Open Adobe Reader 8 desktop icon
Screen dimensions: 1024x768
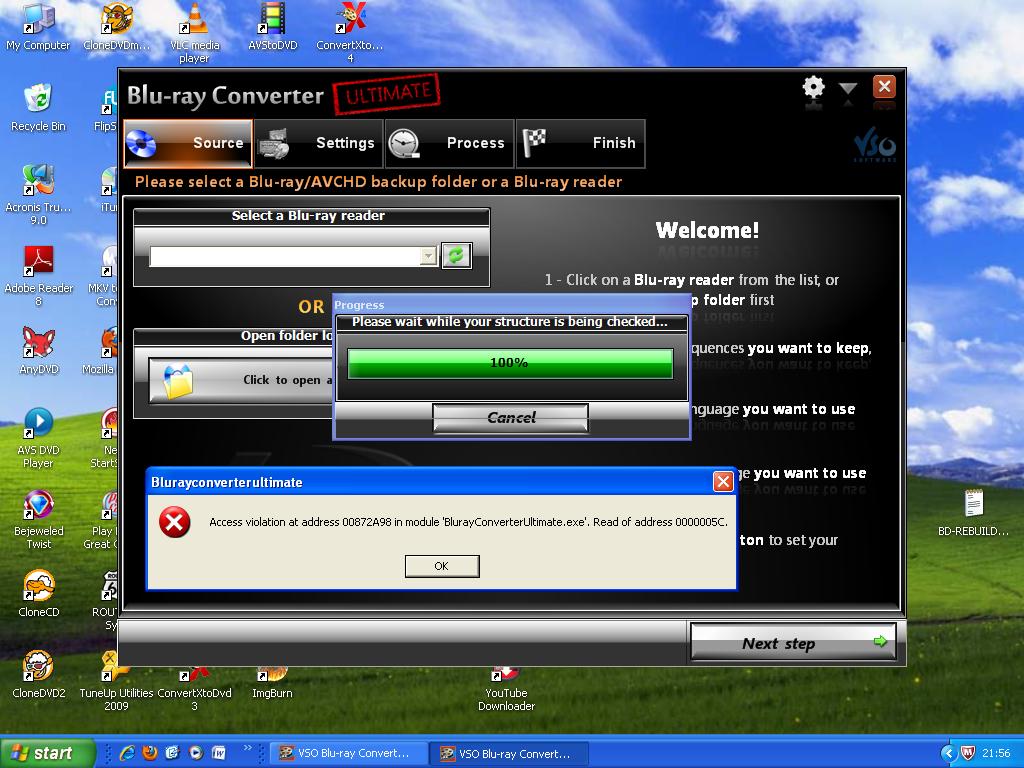[x=39, y=275]
